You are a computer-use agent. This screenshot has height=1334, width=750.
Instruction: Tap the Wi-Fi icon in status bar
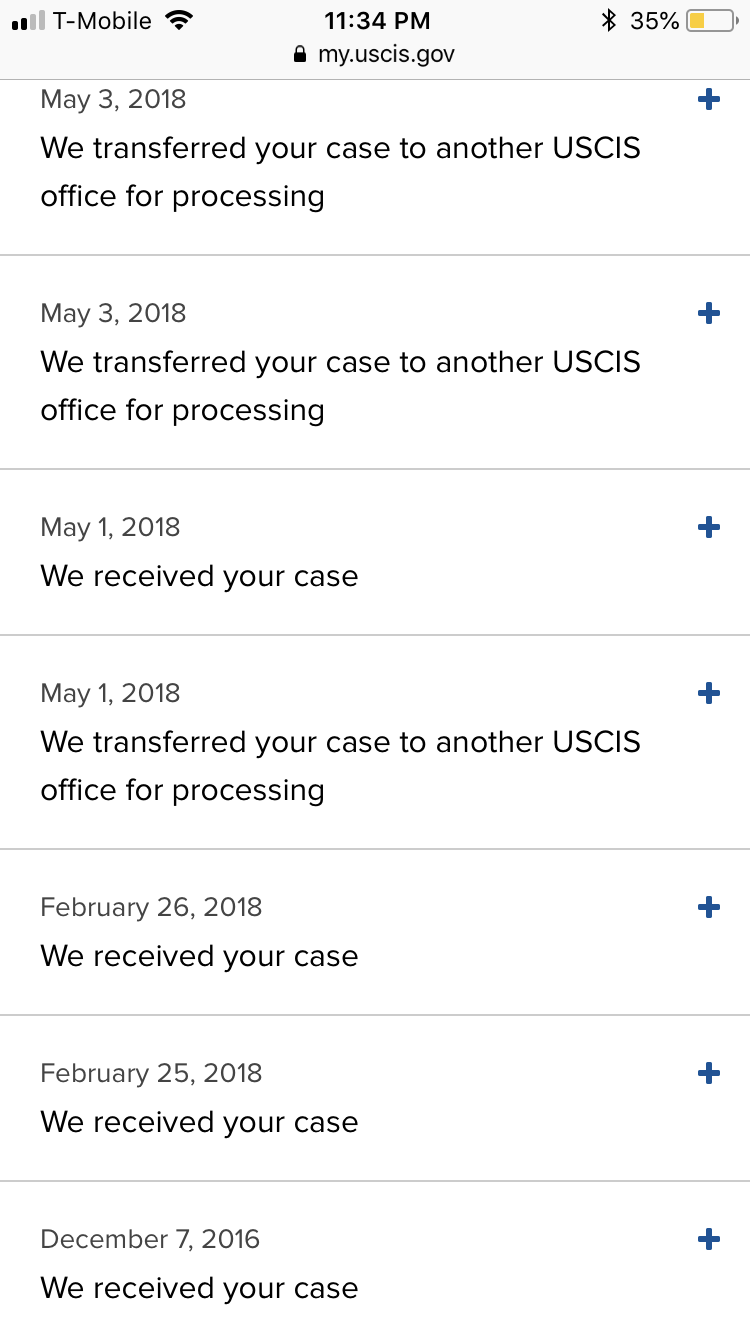179,20
